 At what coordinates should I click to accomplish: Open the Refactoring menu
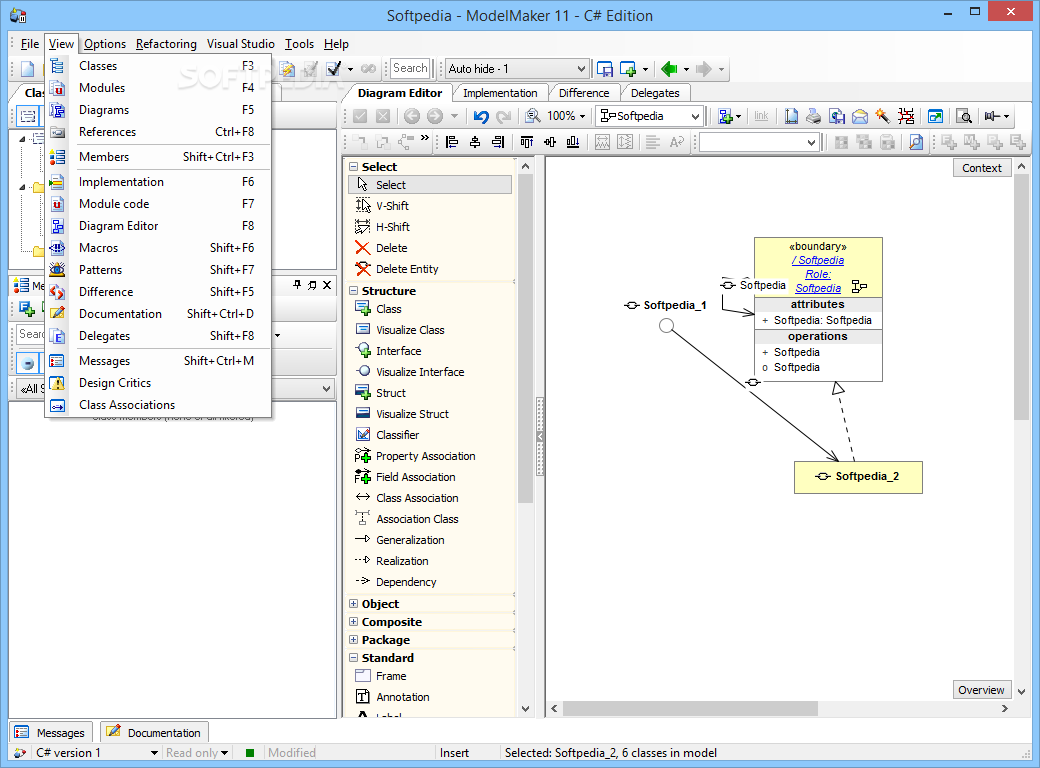(166, 44)
